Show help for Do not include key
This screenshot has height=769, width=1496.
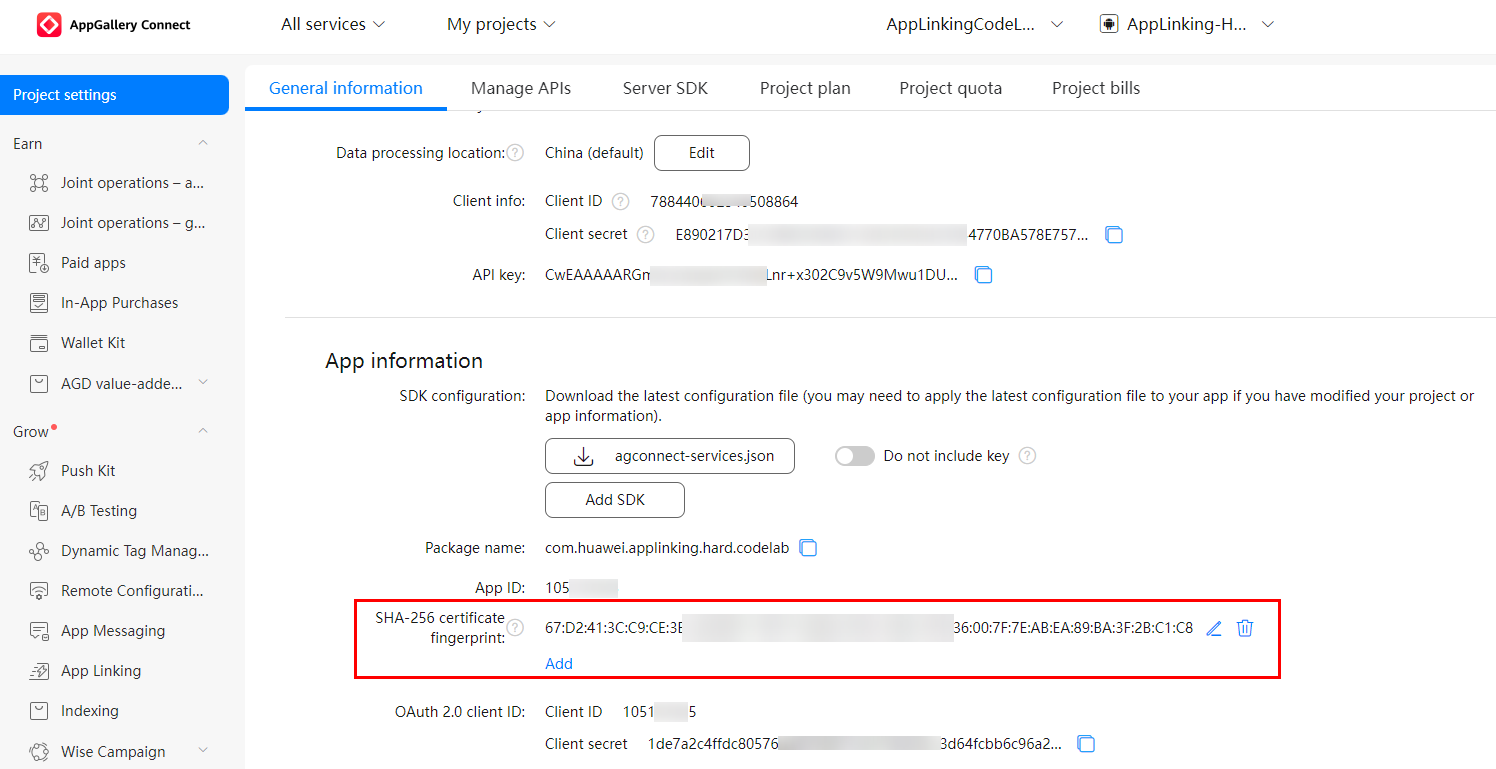point(1027,456)
